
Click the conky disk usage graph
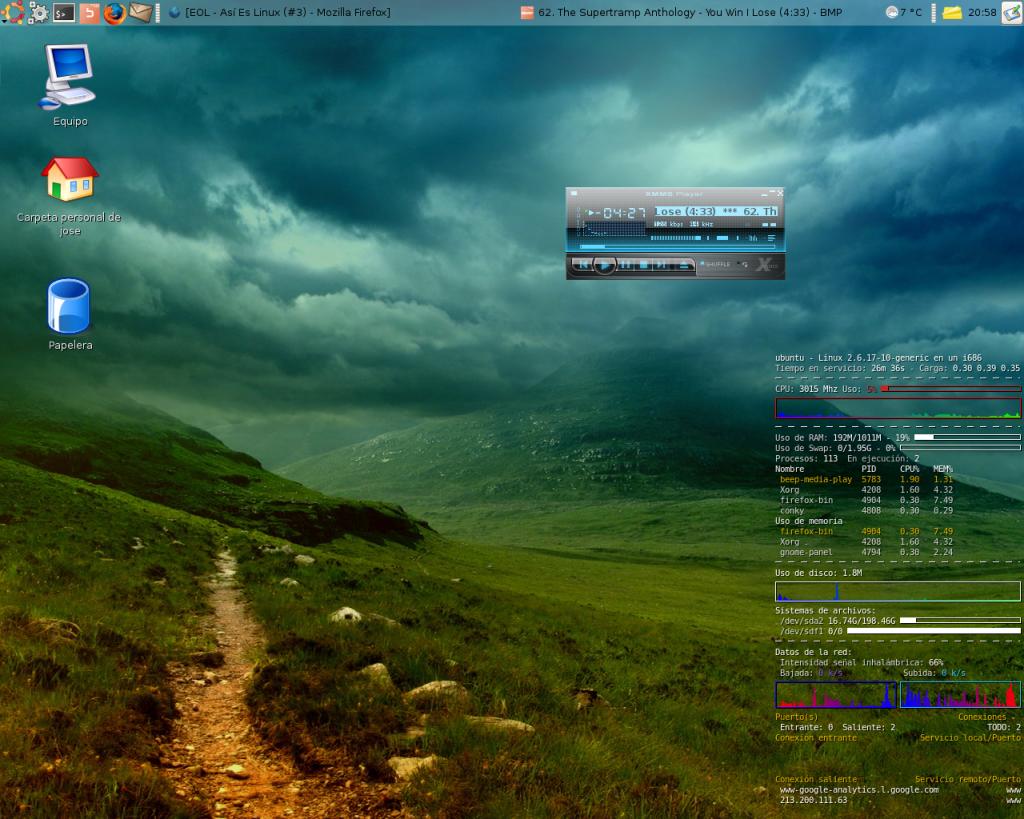(898, 591)
